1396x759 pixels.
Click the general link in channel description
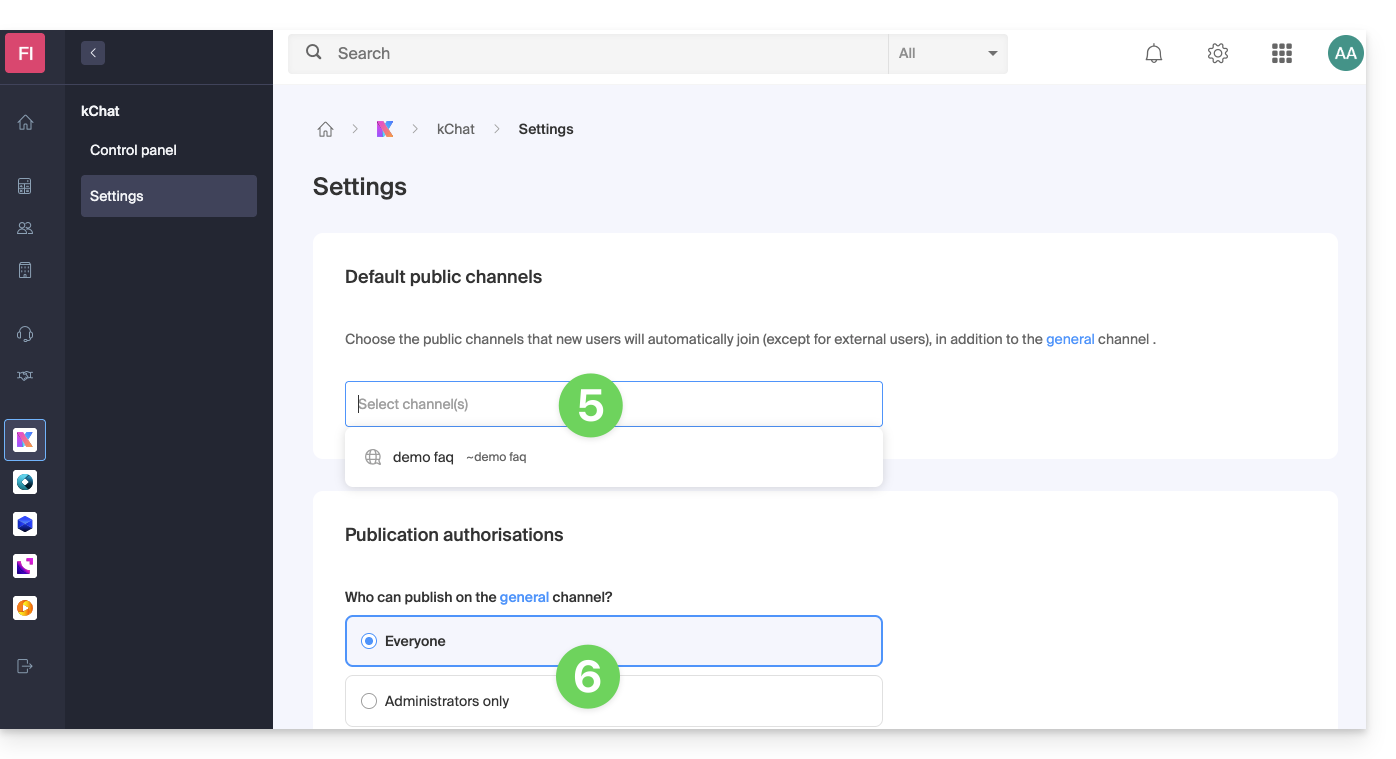click(1070, 339)
